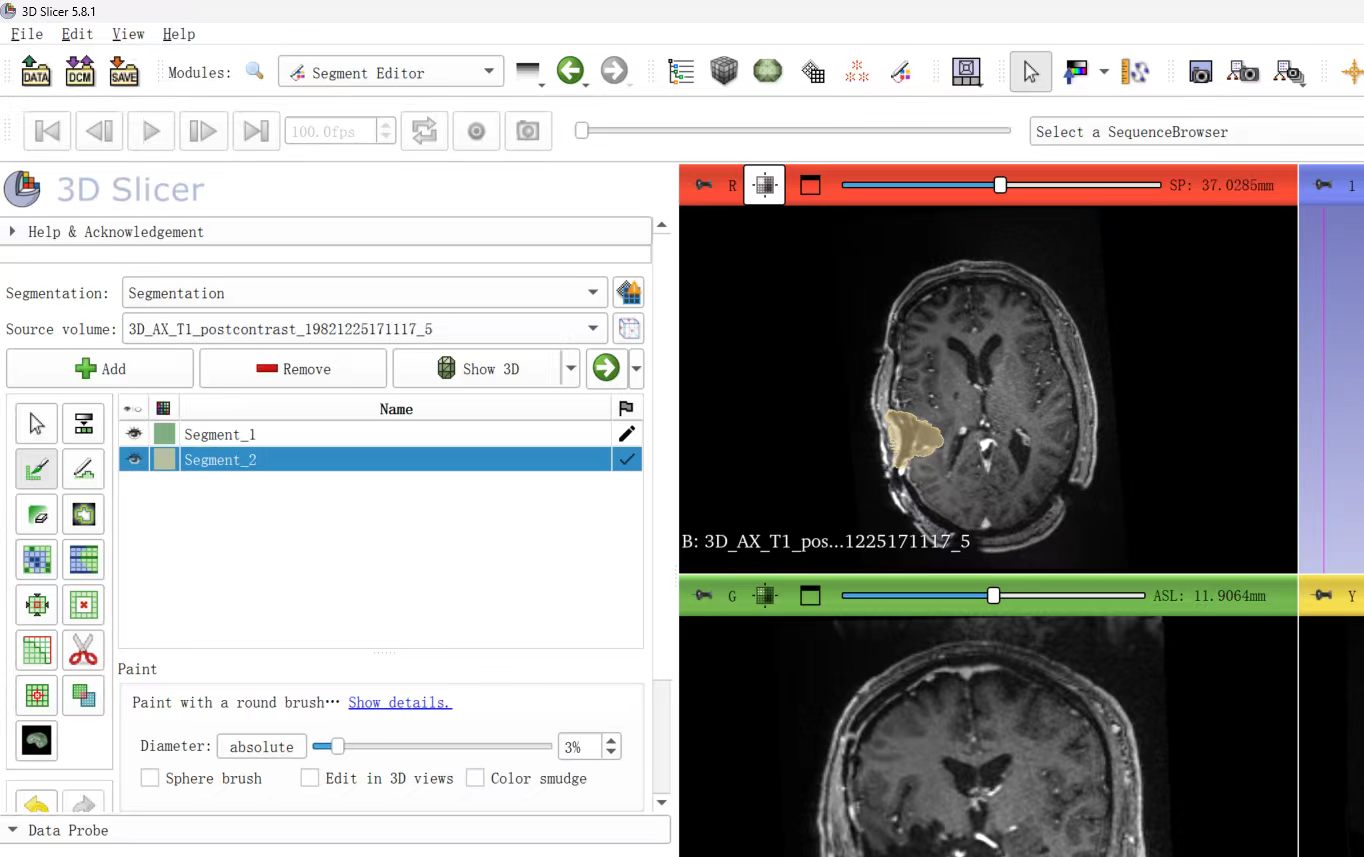This screenshot has height=857, width=1364.
Task: Activate the window/level adjust tool
Action: [x=1076, y=72]
